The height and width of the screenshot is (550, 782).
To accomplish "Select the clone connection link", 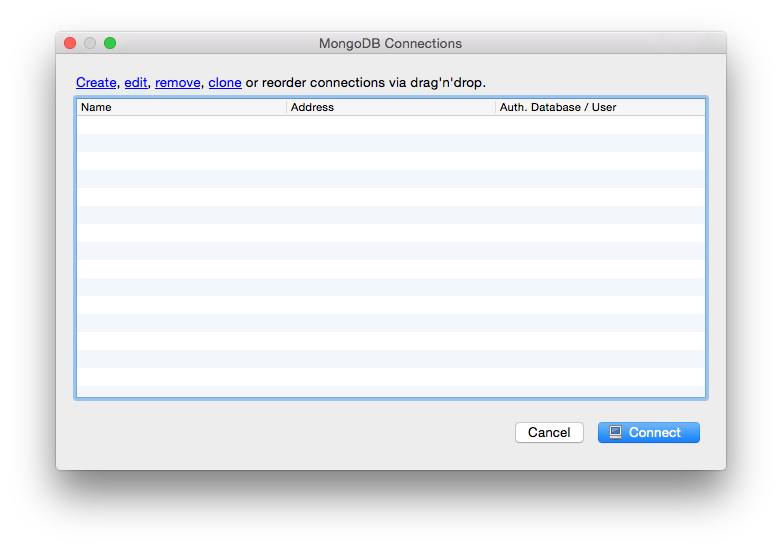I will click(224, 82).
